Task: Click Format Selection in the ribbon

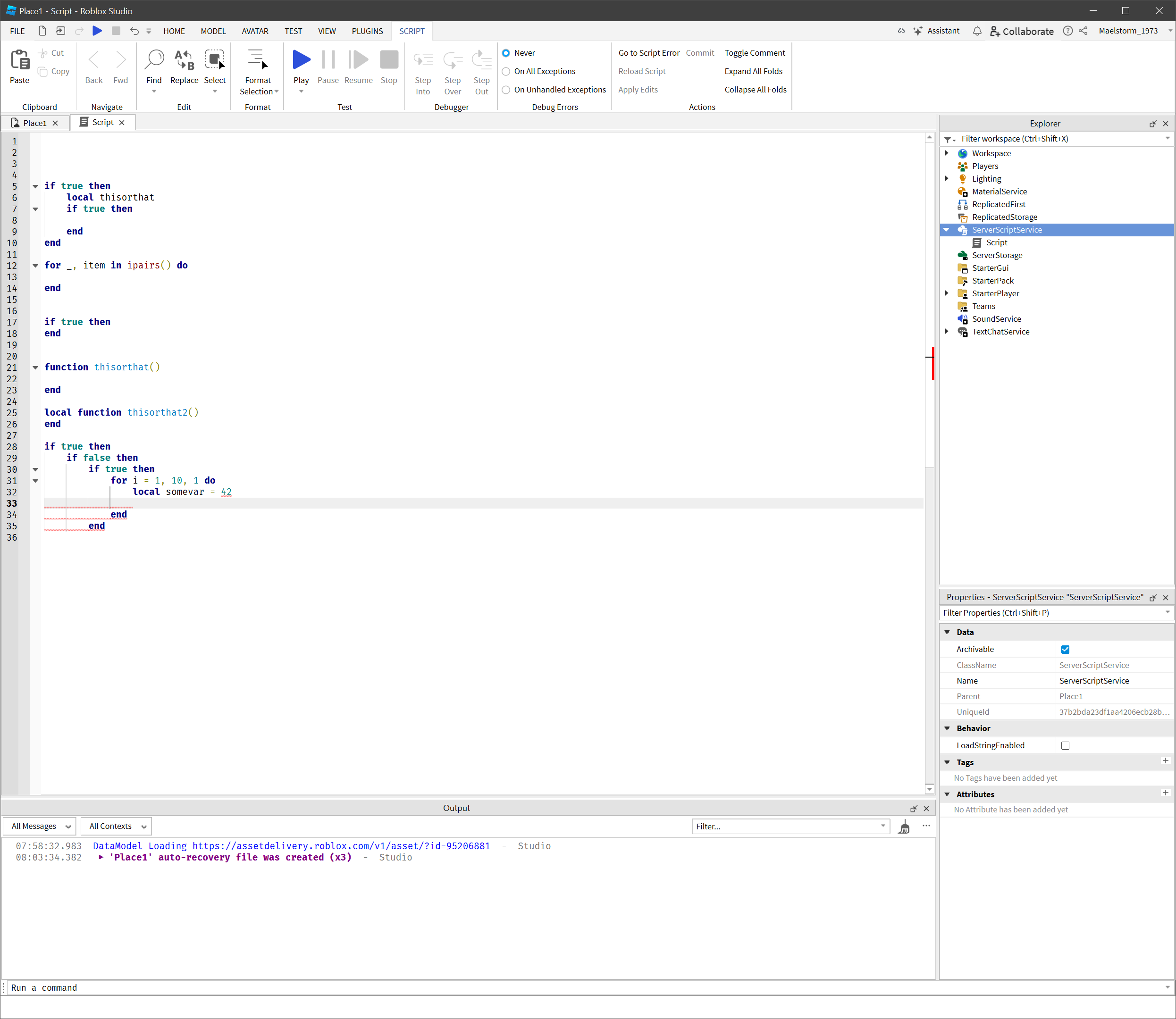Action: pos(258,63)
